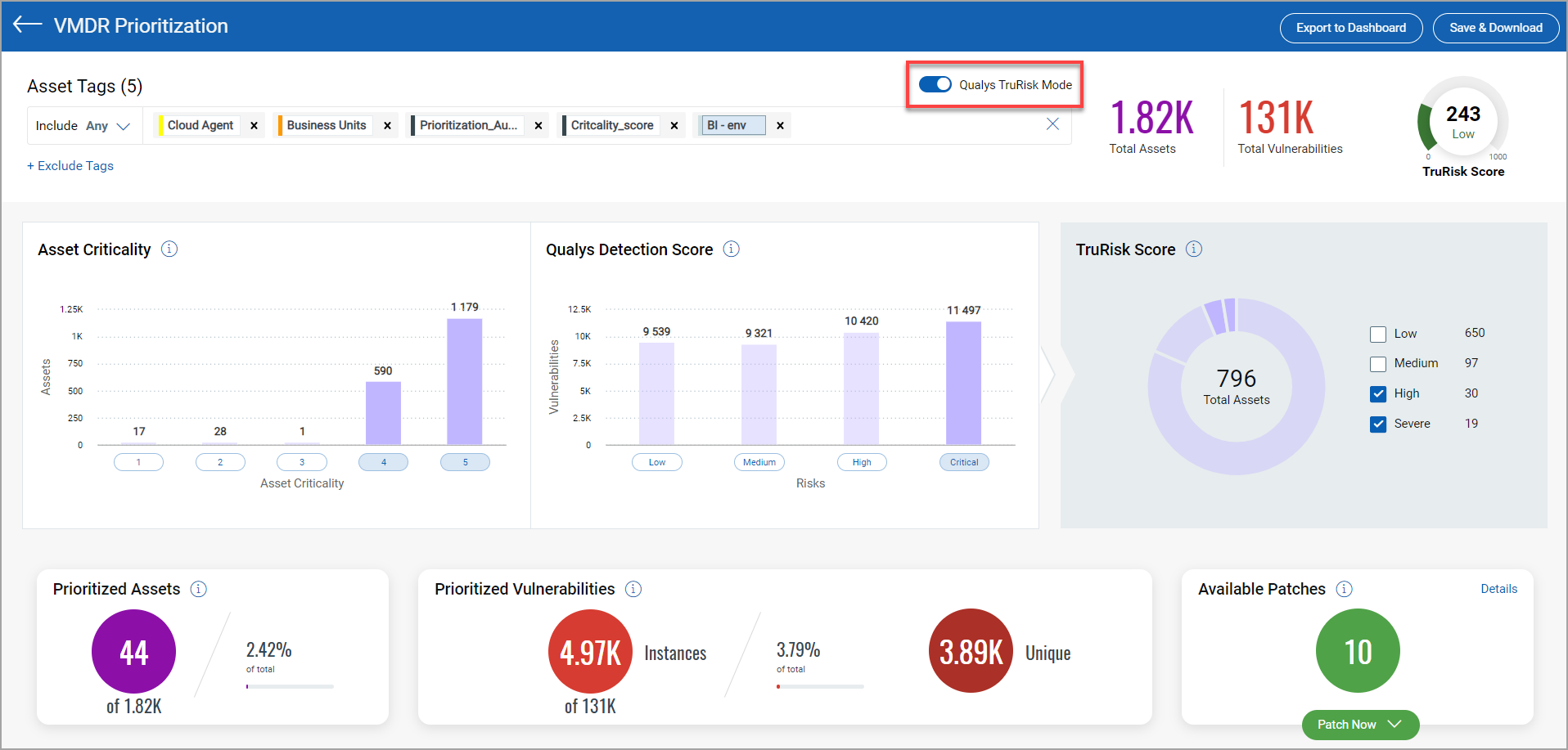The width and height of the screenshot is (1568, 750).
Task: Click the 10 420 High bar
Action: 862,389
